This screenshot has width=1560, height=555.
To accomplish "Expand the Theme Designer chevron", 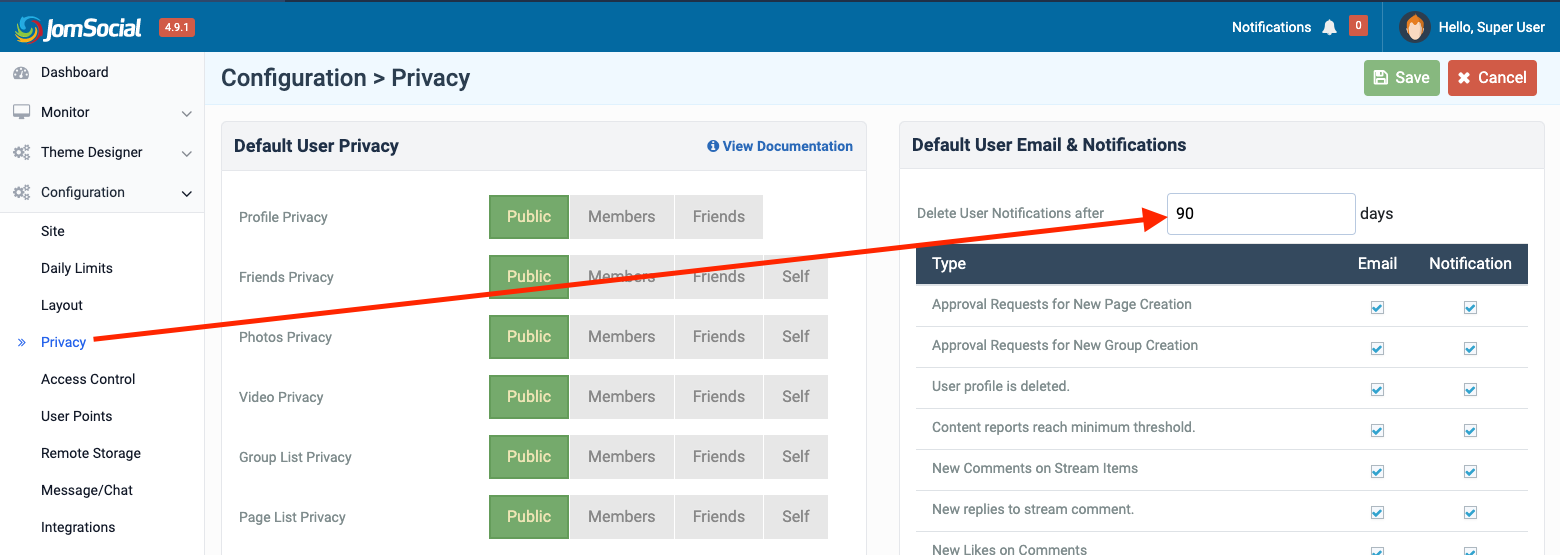I will click(x=186, y=154).
